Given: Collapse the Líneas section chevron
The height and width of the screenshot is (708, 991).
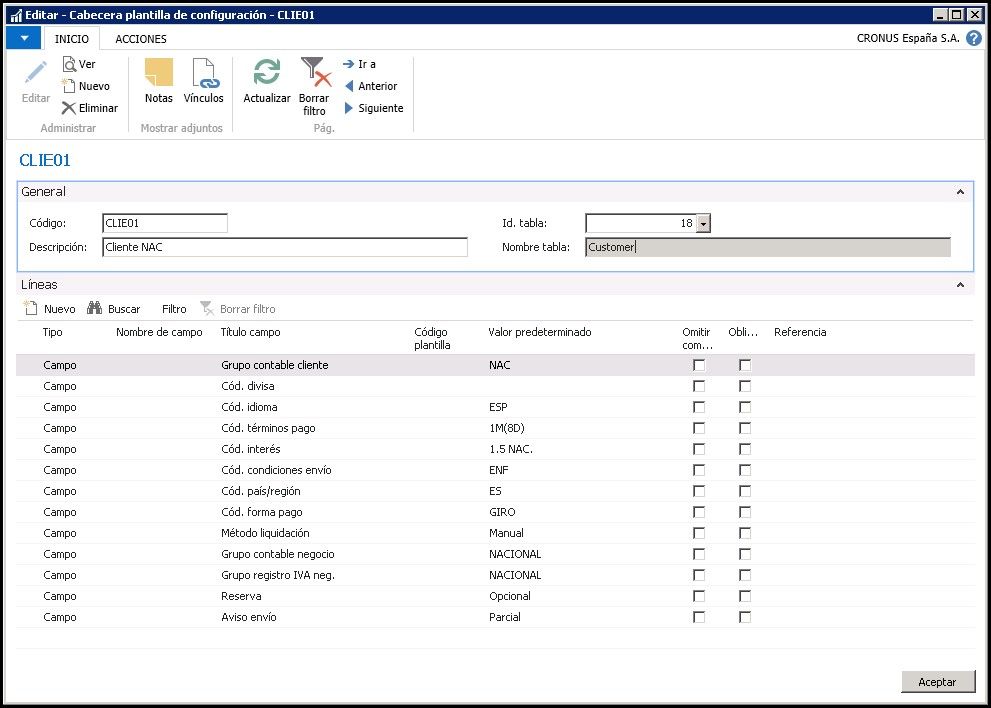Looking at the screenshot, I should (x=960, y=285).
